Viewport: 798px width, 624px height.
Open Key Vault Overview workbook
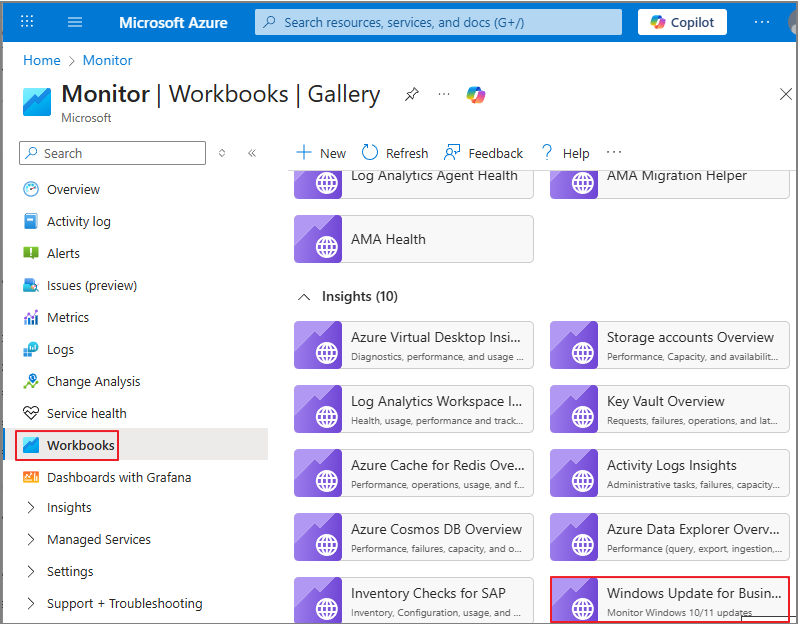point(670,409)
